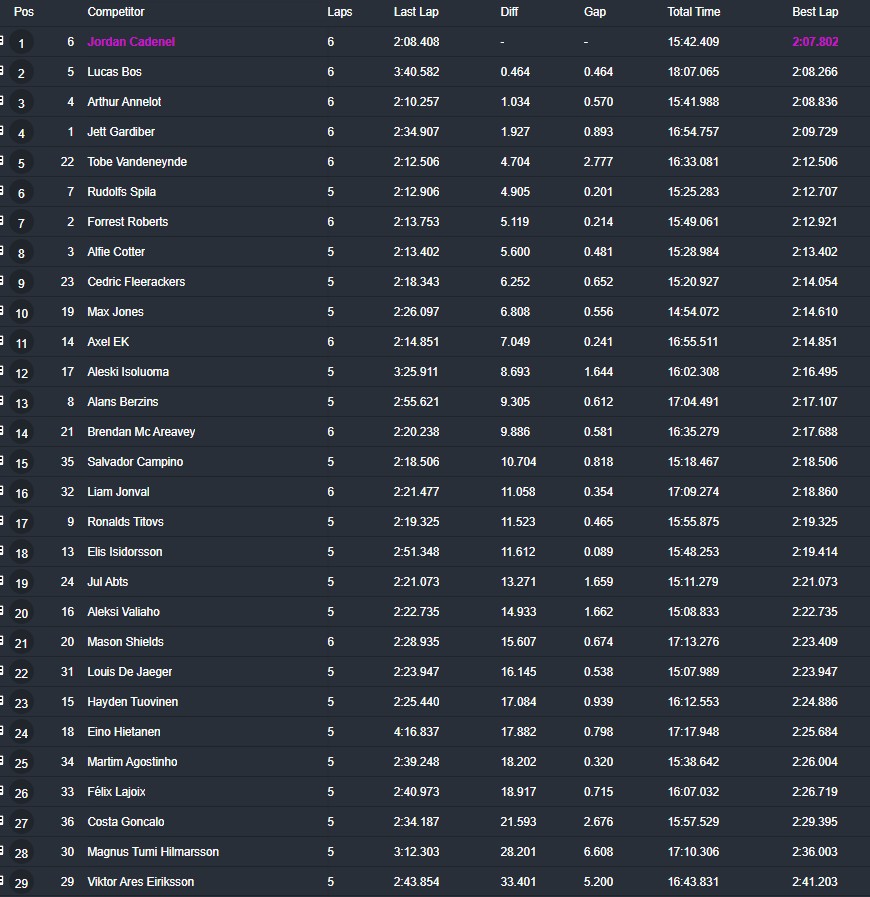Click the Competitor column header
The height and width of the screenshot is (897, 870).
point(116,12)
